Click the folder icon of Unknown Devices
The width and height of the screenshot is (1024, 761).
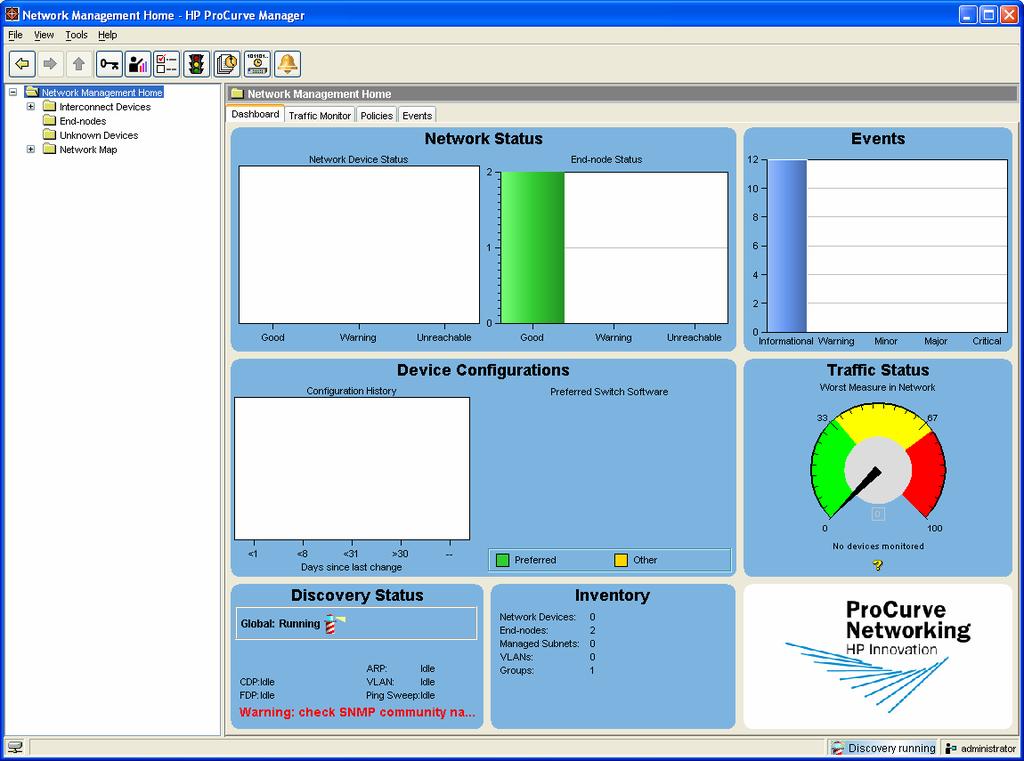coord(50,135)
